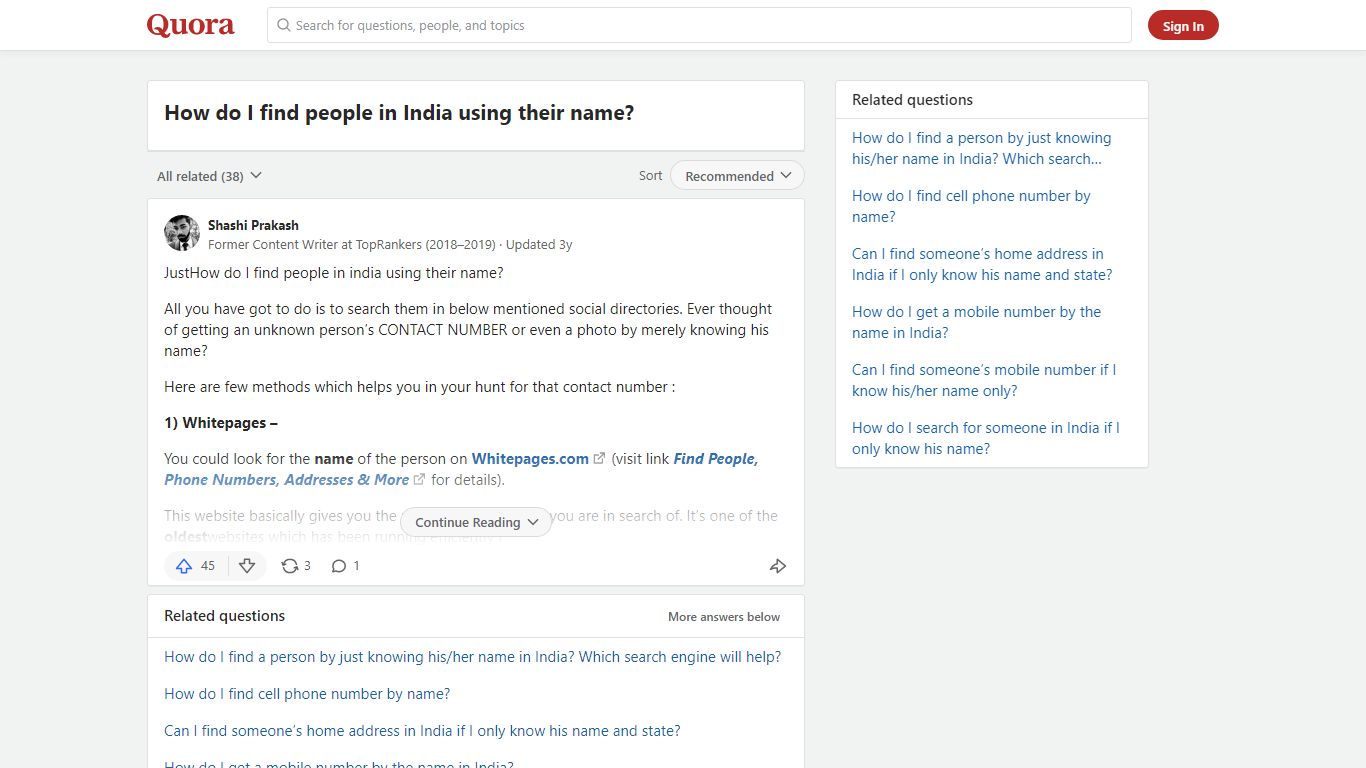Visit the Whitepages.com link
This screenshot has height=768, width=1366.
click(x=530, y=459)
